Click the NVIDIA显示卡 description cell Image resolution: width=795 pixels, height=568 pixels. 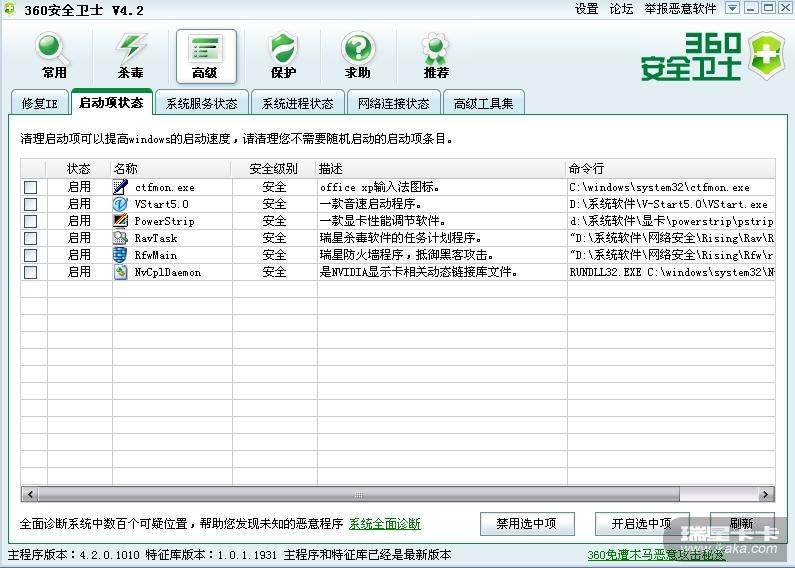(419, 272)
